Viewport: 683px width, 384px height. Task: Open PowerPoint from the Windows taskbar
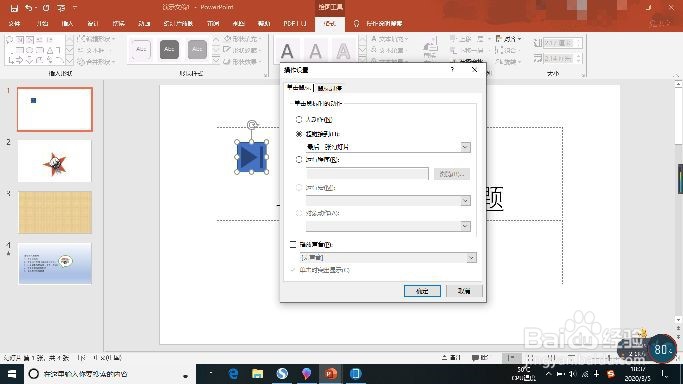[x=331, y=374]
